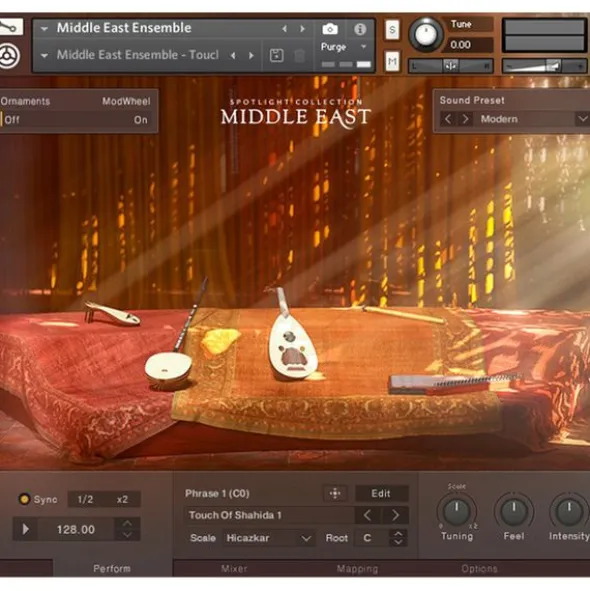Decrease the tempo with down arrow
590x591 pixels.
click(127, 535)
